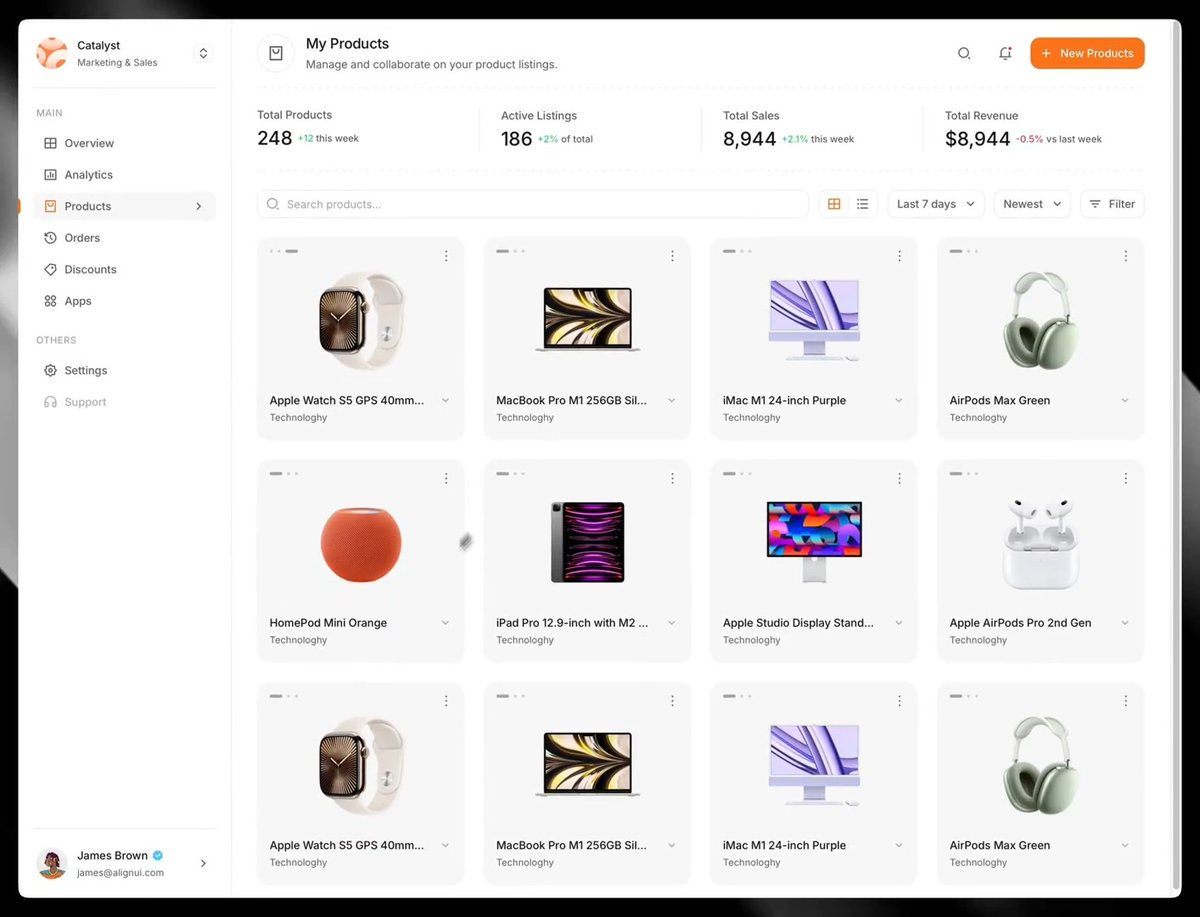Expand iPad Pro 12.9-inch details chevron
Viewport: 1200px width, 917px height.
[x=672, y=623]
